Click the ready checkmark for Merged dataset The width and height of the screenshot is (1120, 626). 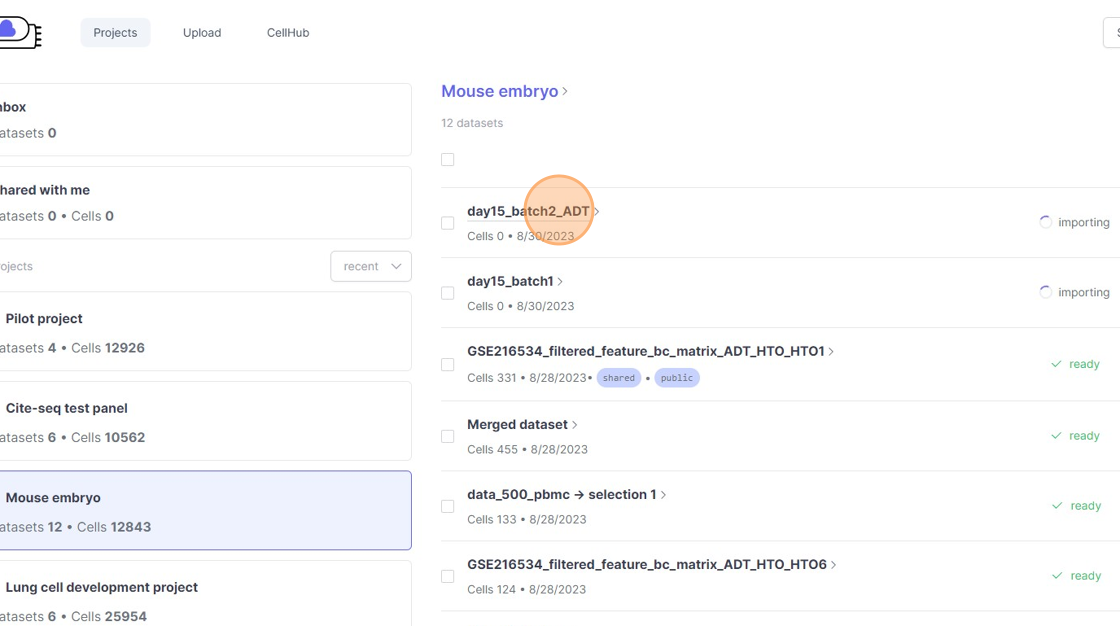point(1056,436)
